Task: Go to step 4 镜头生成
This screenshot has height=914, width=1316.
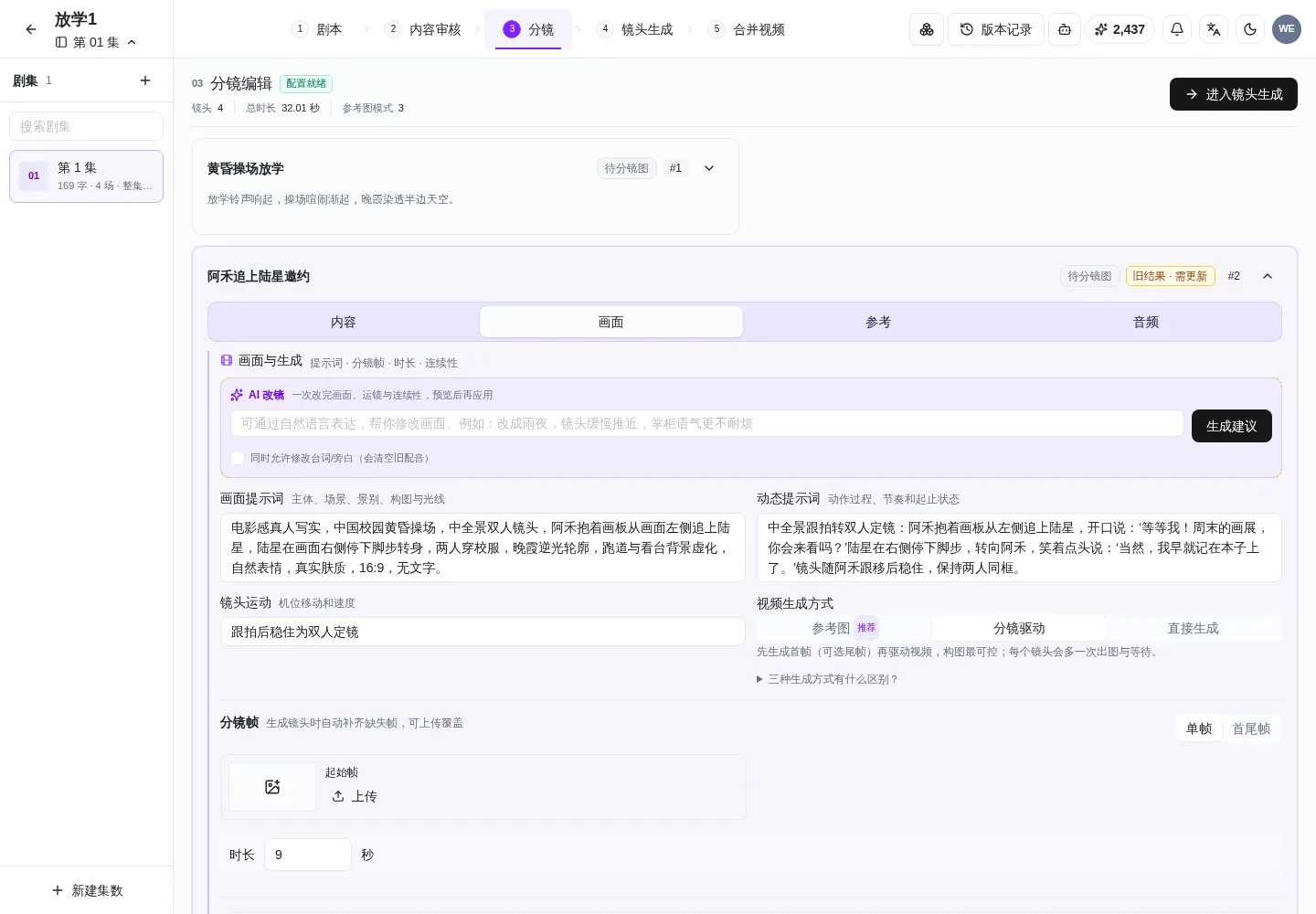Action: coord(635,29)
